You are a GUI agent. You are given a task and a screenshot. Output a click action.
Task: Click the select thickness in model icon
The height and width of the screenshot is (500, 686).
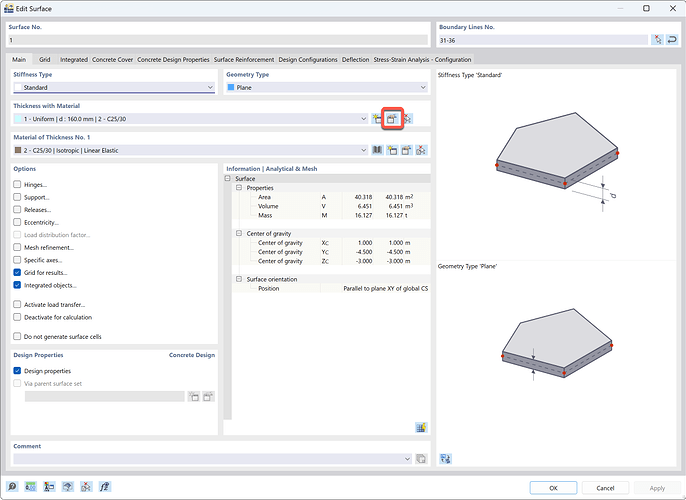(x=407, y=119)
